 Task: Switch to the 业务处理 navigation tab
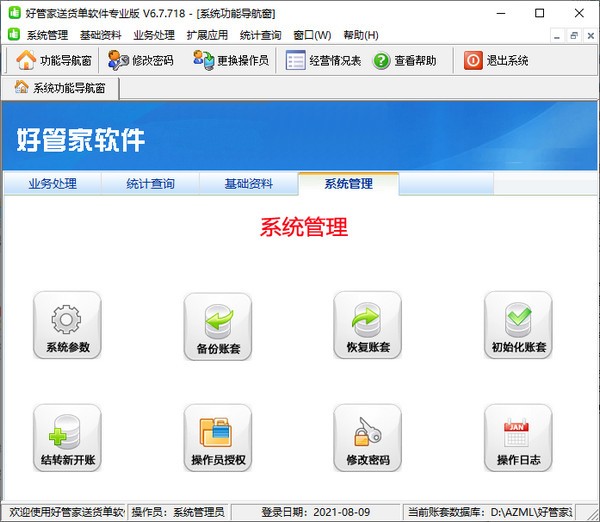point(52,184)
